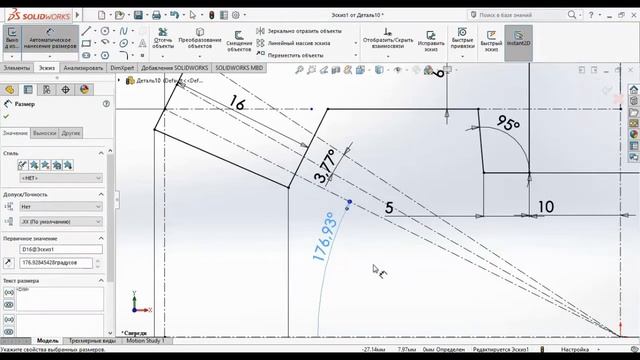This screenshot has height=360, width=640.
Task: Click the Home icon in the right task pane
Action: pyautogui.click(x=633, y=89)
